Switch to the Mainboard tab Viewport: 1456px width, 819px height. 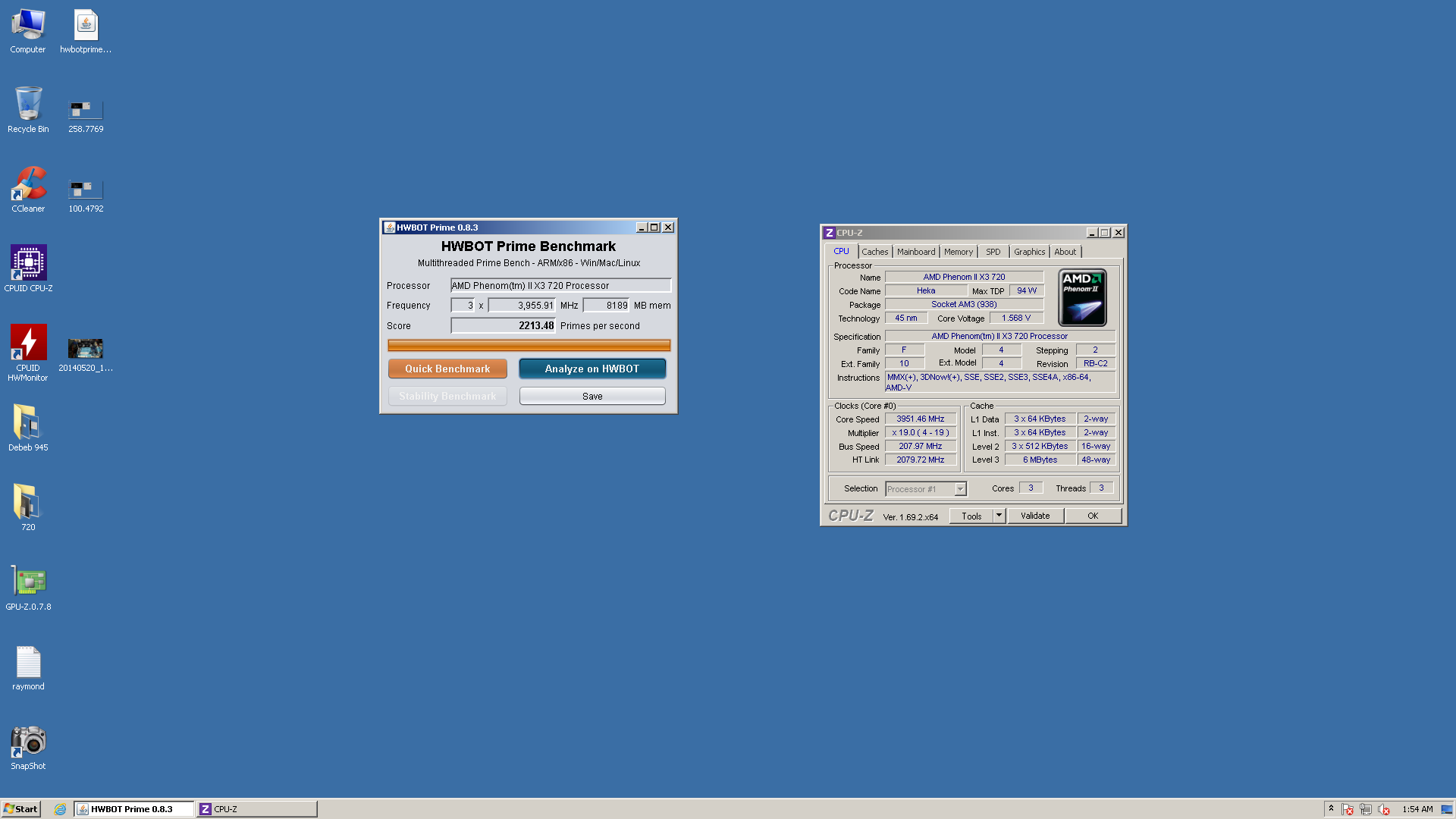[x=915, y=252]
